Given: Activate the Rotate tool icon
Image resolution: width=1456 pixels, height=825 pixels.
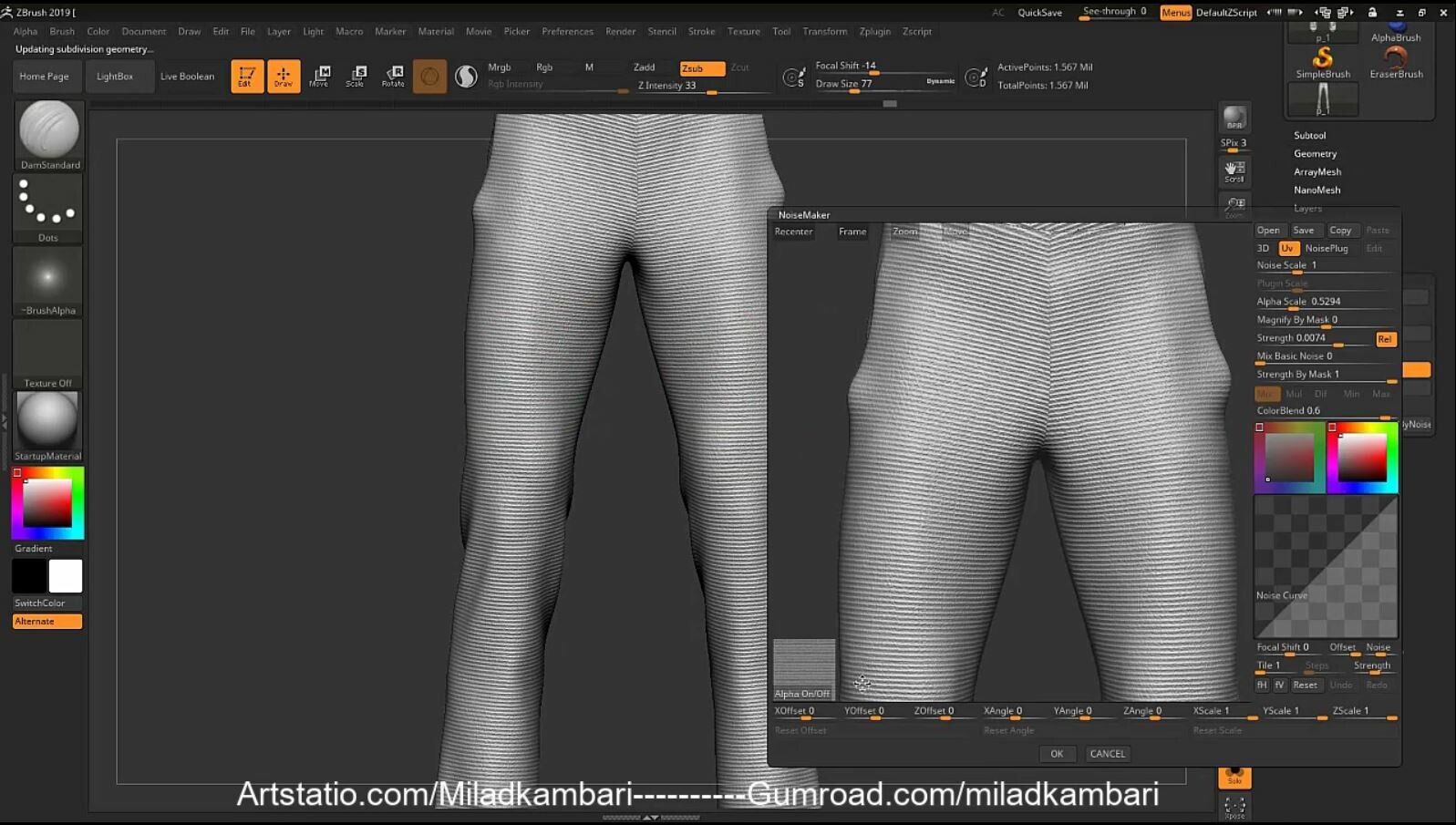Looking at the screenshot, I should click(393, 77).
